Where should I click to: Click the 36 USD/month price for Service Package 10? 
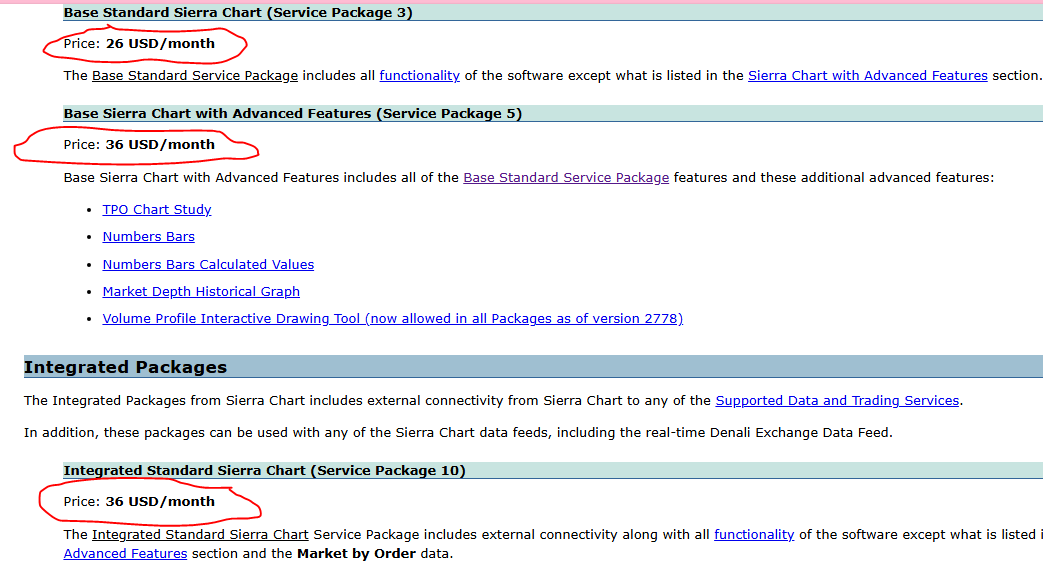tap(160, 502)
